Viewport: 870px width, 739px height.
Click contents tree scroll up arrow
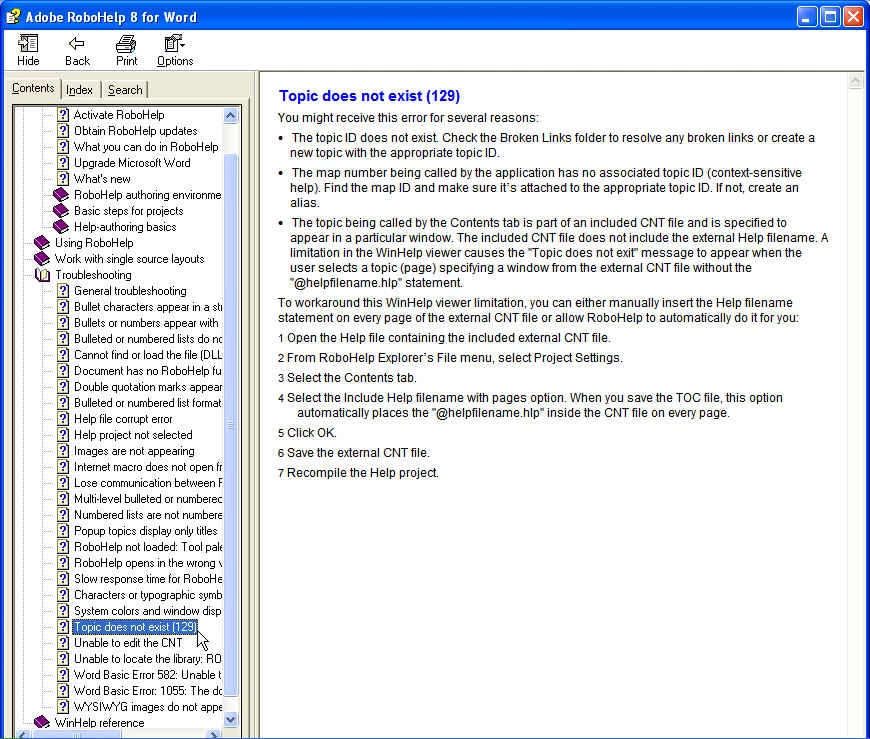click(x=230, y=115)
